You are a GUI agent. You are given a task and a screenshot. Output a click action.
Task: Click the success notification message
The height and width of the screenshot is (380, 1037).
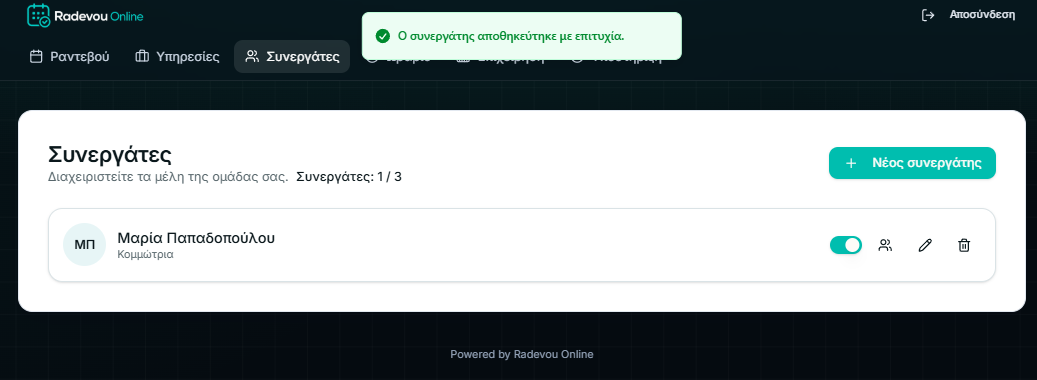pos(522,36)
